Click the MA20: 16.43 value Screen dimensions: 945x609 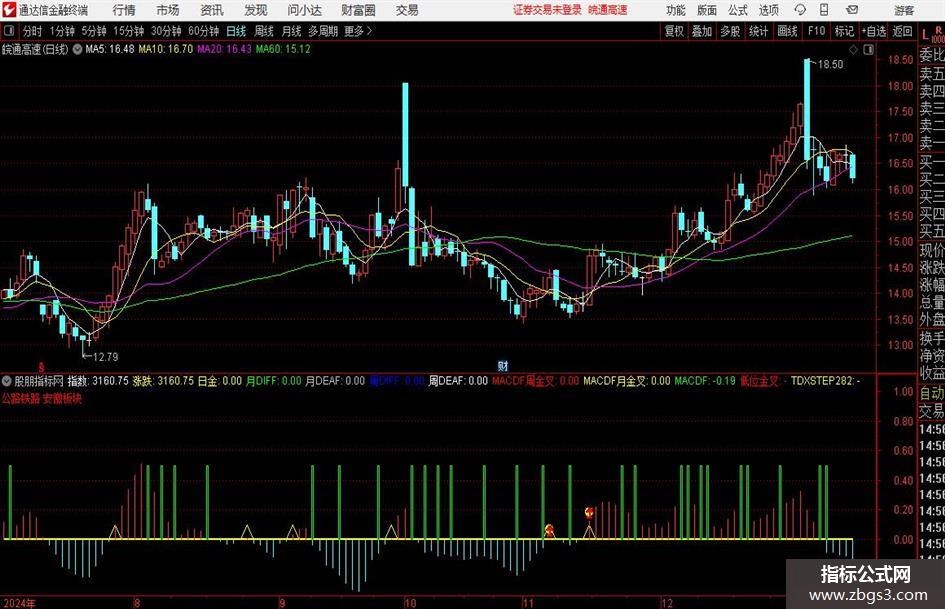tap(224, 49)
